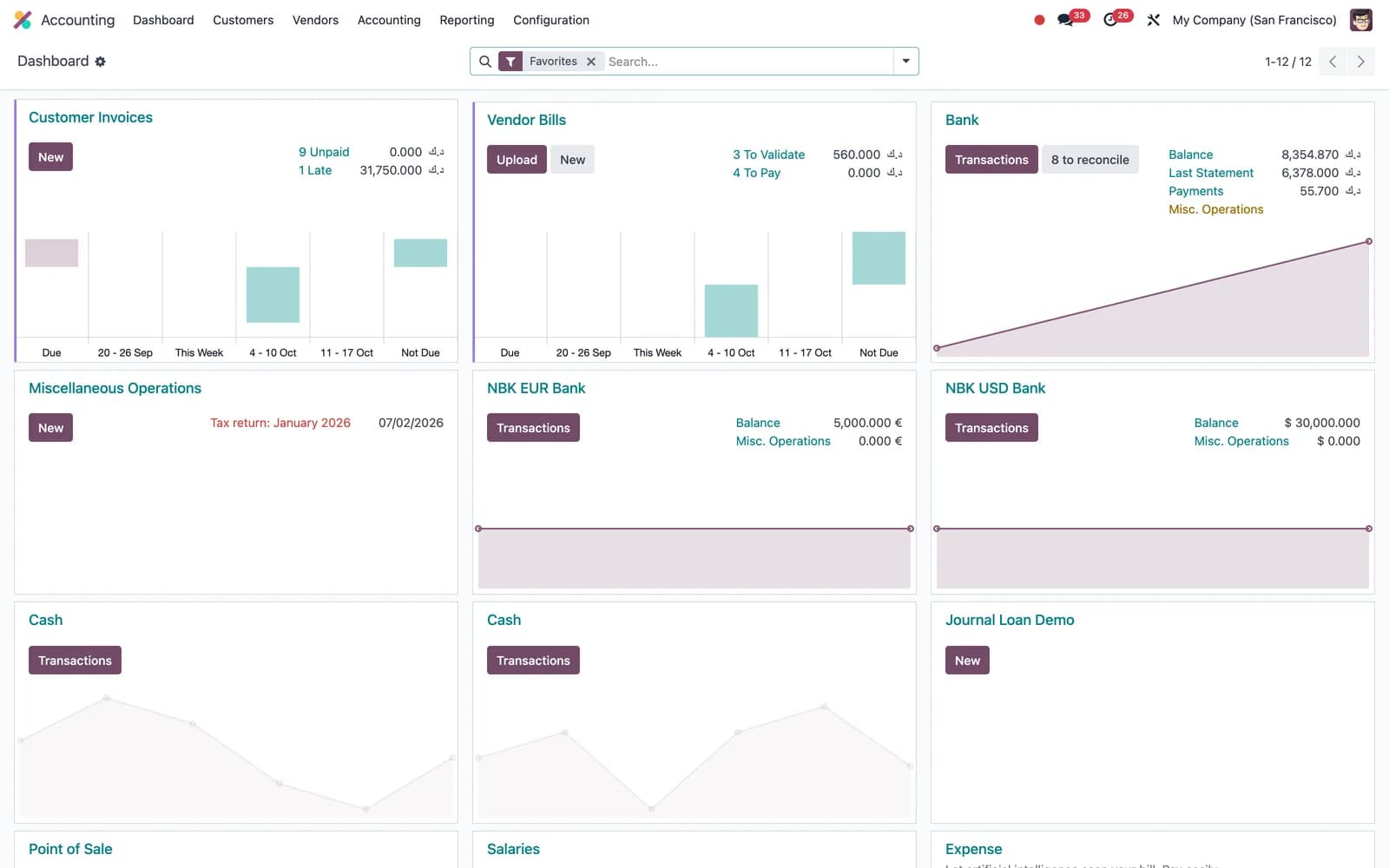
Task: Expand the search options dropdown
Action: (x=905, y=62)
